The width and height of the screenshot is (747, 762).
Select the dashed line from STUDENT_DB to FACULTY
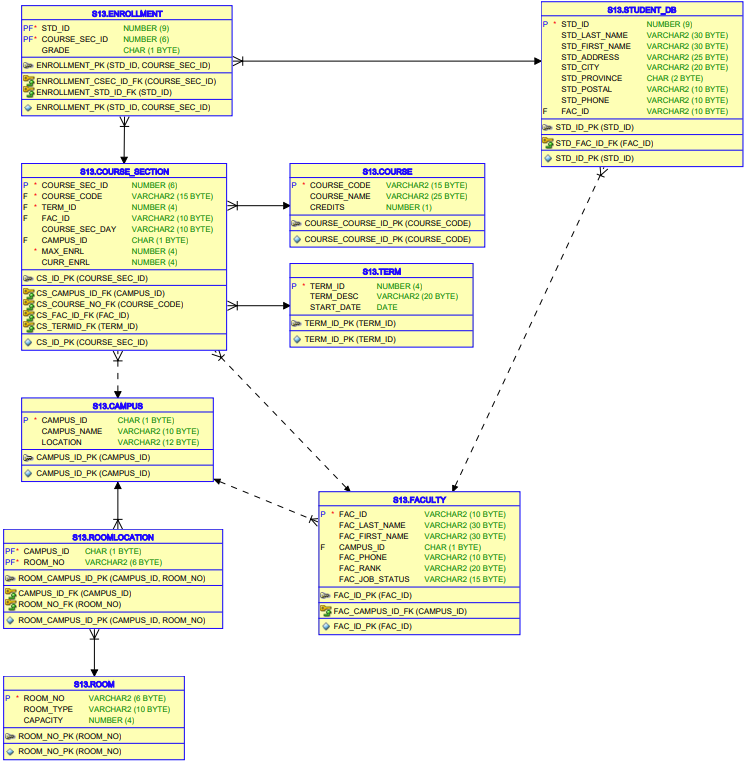(529, 329)
